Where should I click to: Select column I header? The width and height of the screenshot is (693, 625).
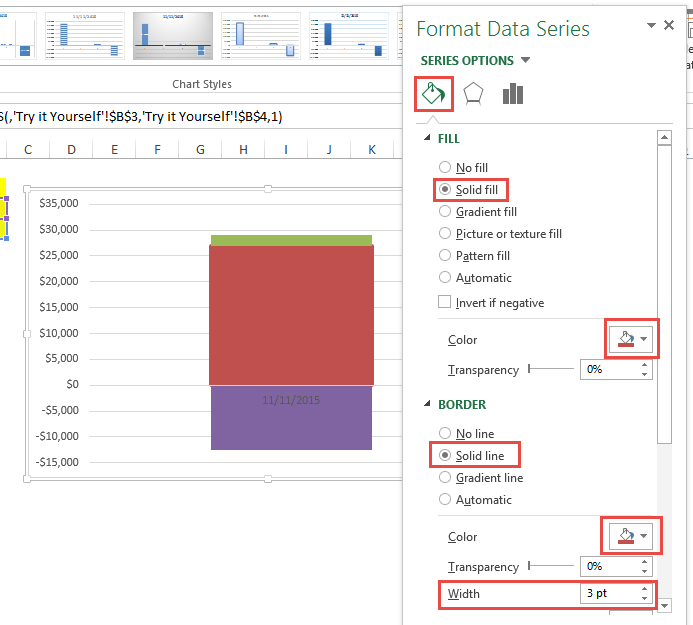[286, 149]
